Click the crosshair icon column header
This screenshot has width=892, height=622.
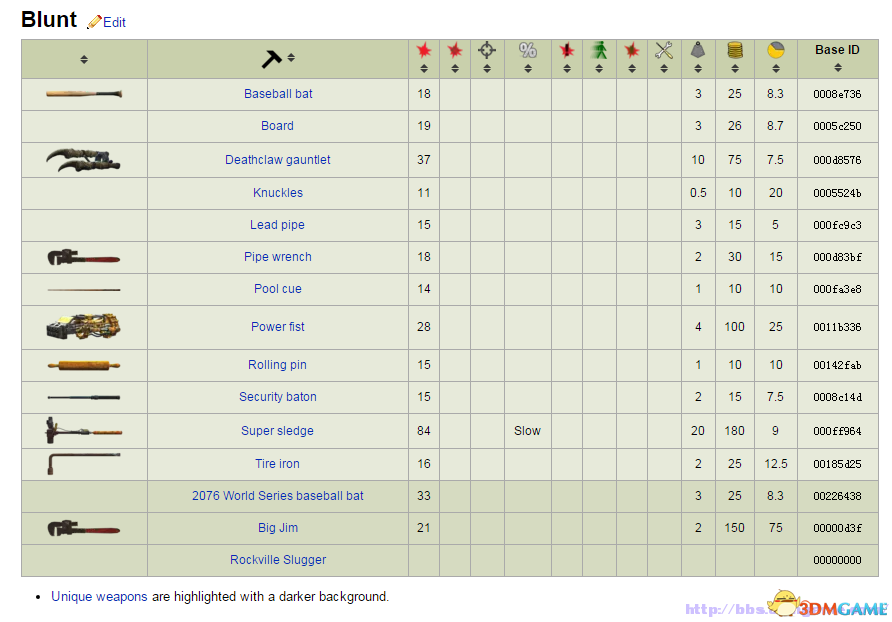tap(487, 50)
